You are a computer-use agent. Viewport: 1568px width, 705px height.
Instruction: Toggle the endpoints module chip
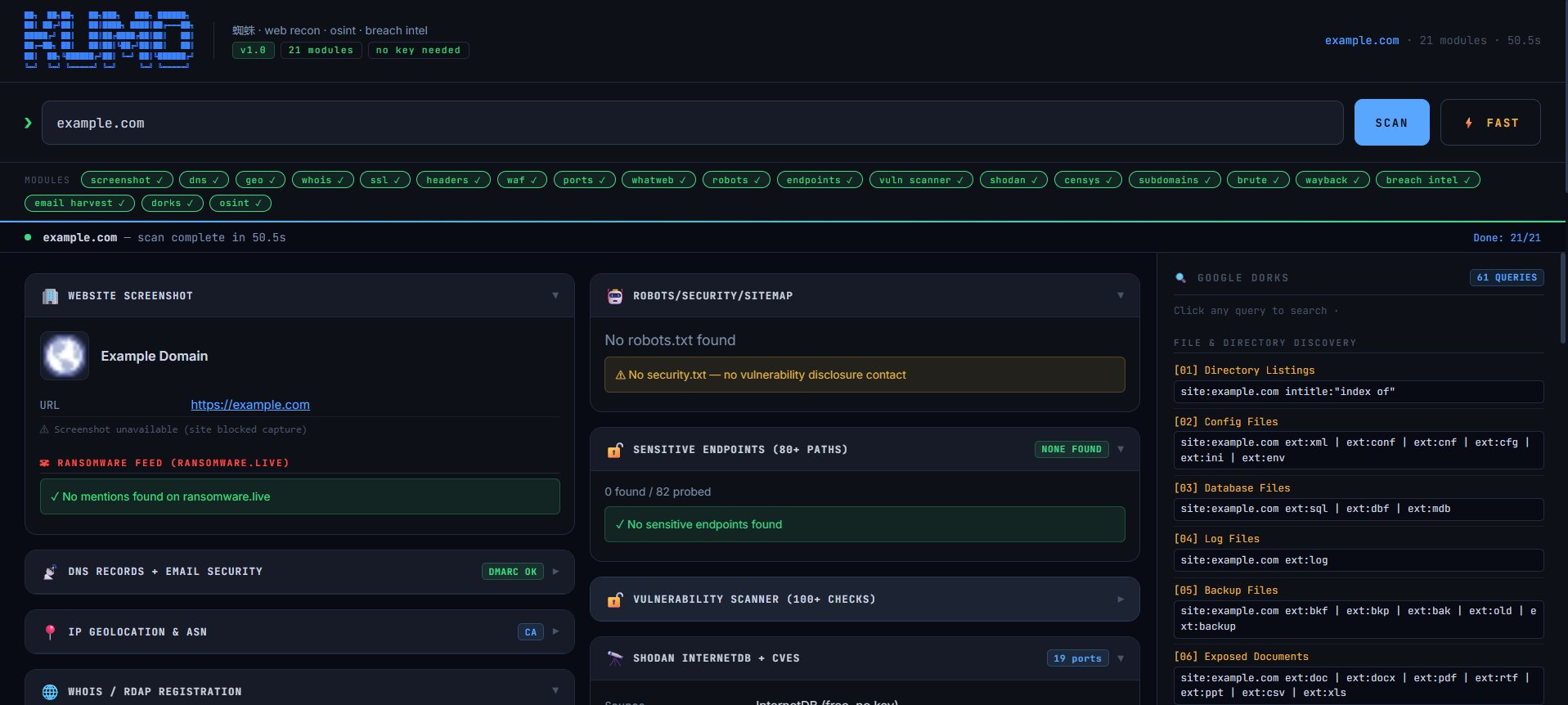click(820, 180)
